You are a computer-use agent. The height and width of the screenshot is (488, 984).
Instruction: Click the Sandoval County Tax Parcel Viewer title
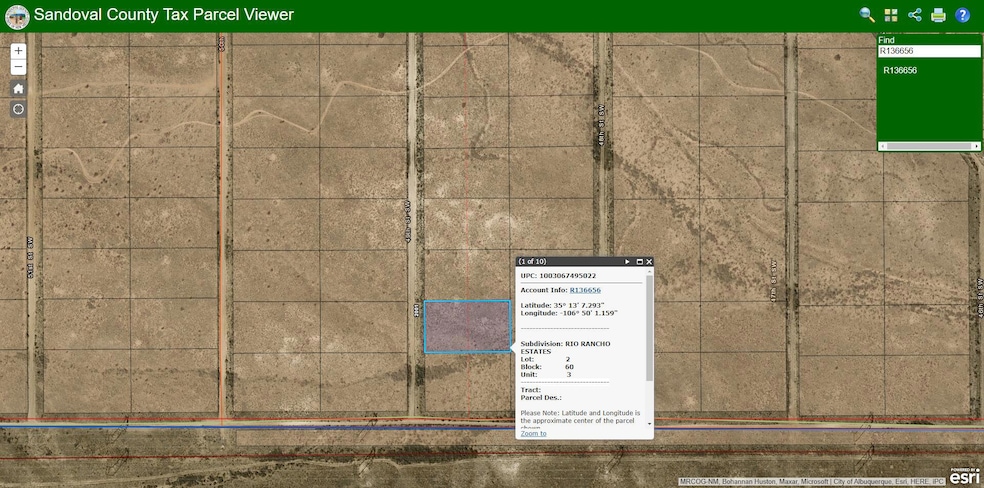coord(164,15)
